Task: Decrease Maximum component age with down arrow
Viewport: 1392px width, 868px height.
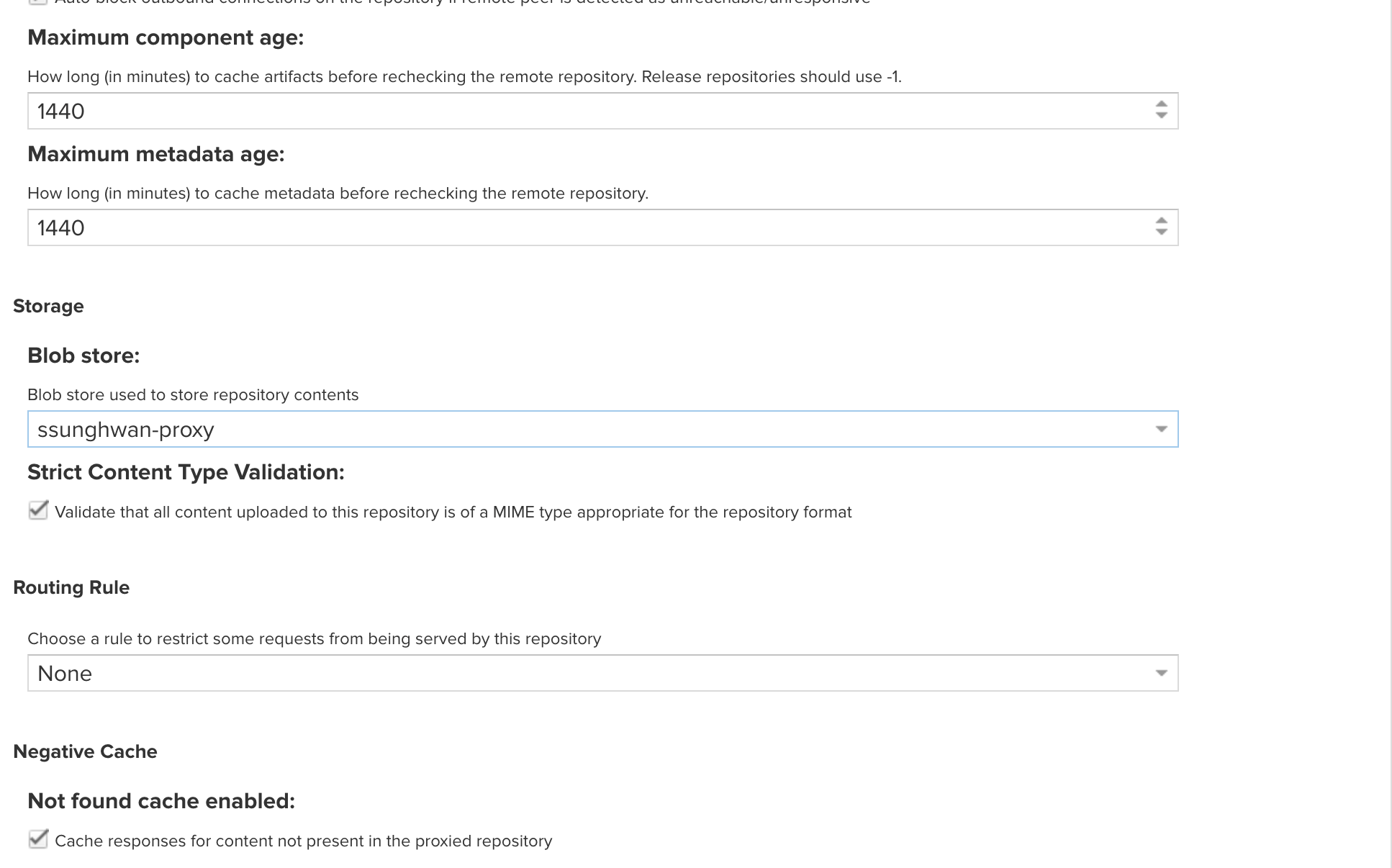Action: click(x=1161, y=116)
